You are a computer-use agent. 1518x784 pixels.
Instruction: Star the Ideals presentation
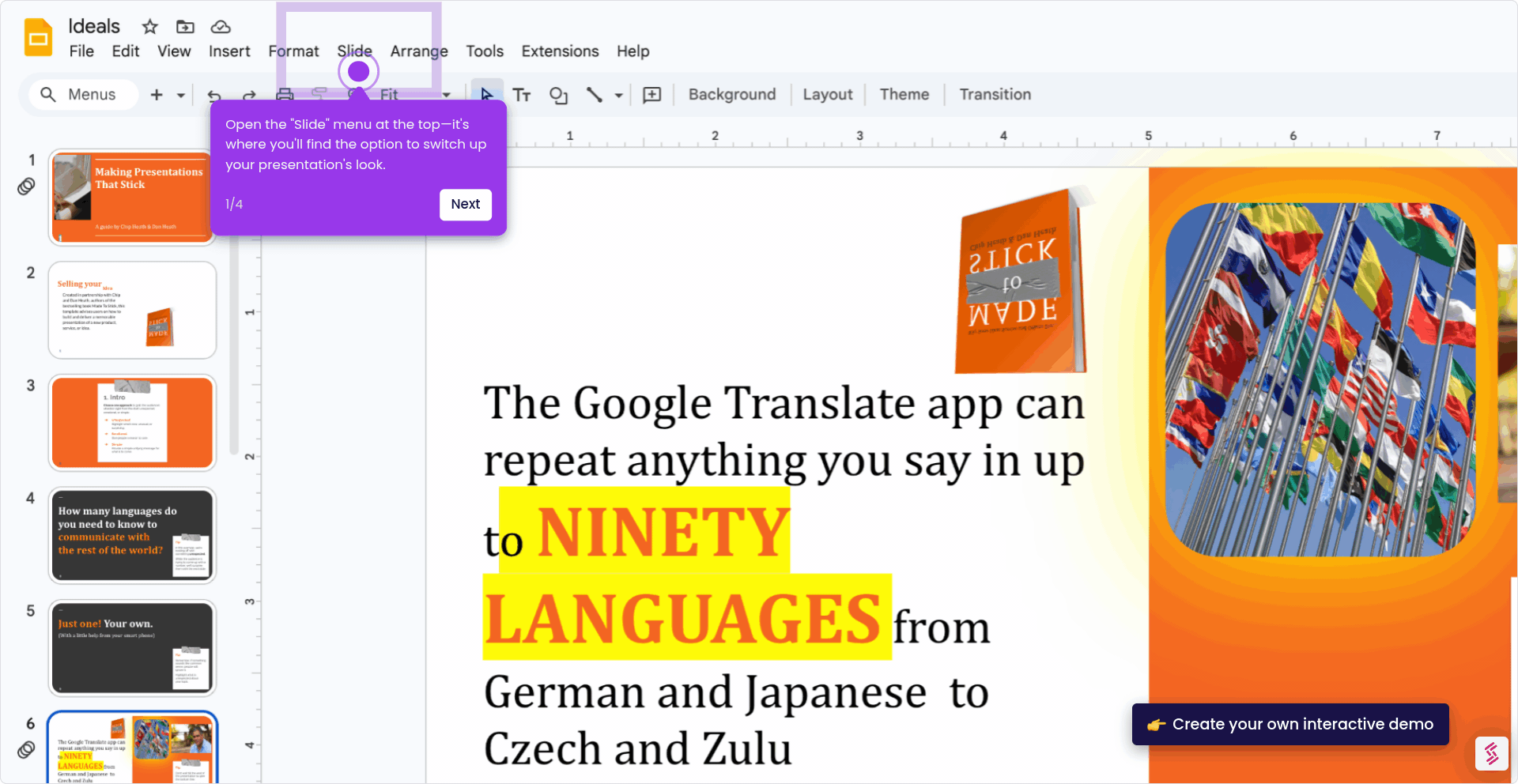[x=150, y=27]
